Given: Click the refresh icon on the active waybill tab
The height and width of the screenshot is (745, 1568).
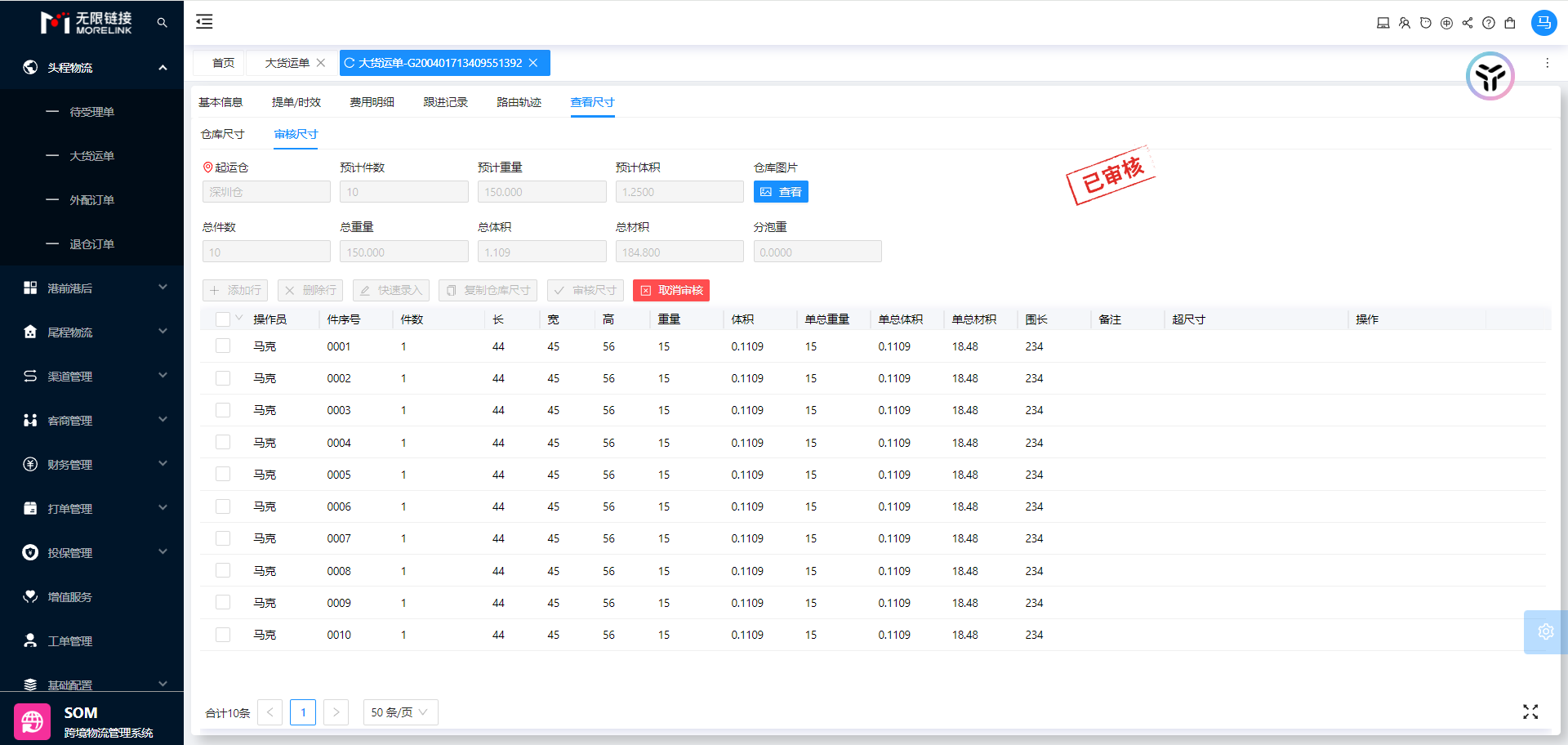Looking at the screenshot, I should click(x=350, y=63).
